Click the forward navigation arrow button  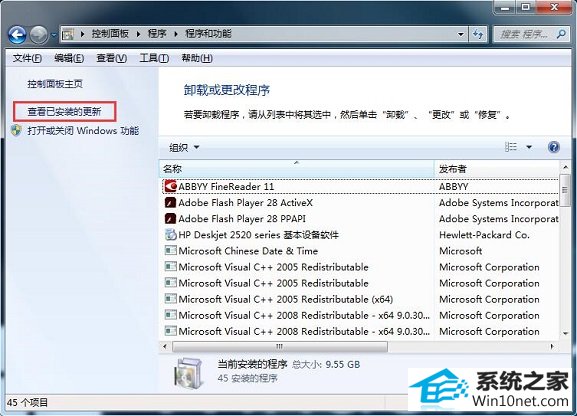click(x=39, y=35)
